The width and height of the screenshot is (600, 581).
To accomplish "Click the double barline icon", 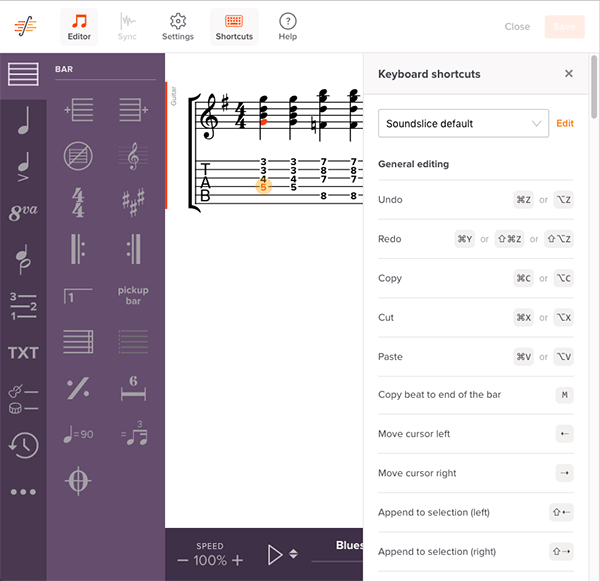I will [x=78, y=342].
